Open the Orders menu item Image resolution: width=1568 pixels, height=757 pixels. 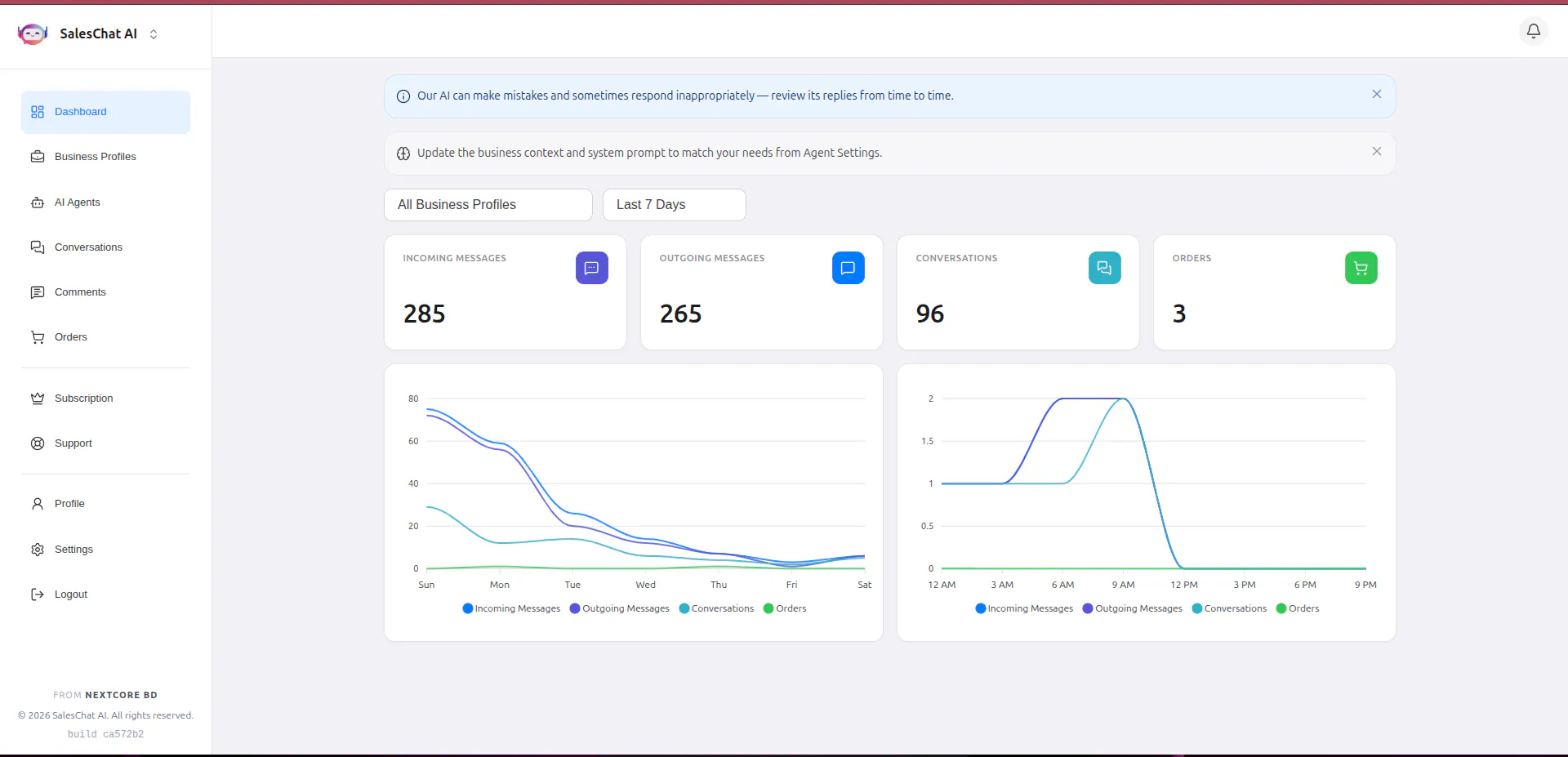tap(105, 337)
